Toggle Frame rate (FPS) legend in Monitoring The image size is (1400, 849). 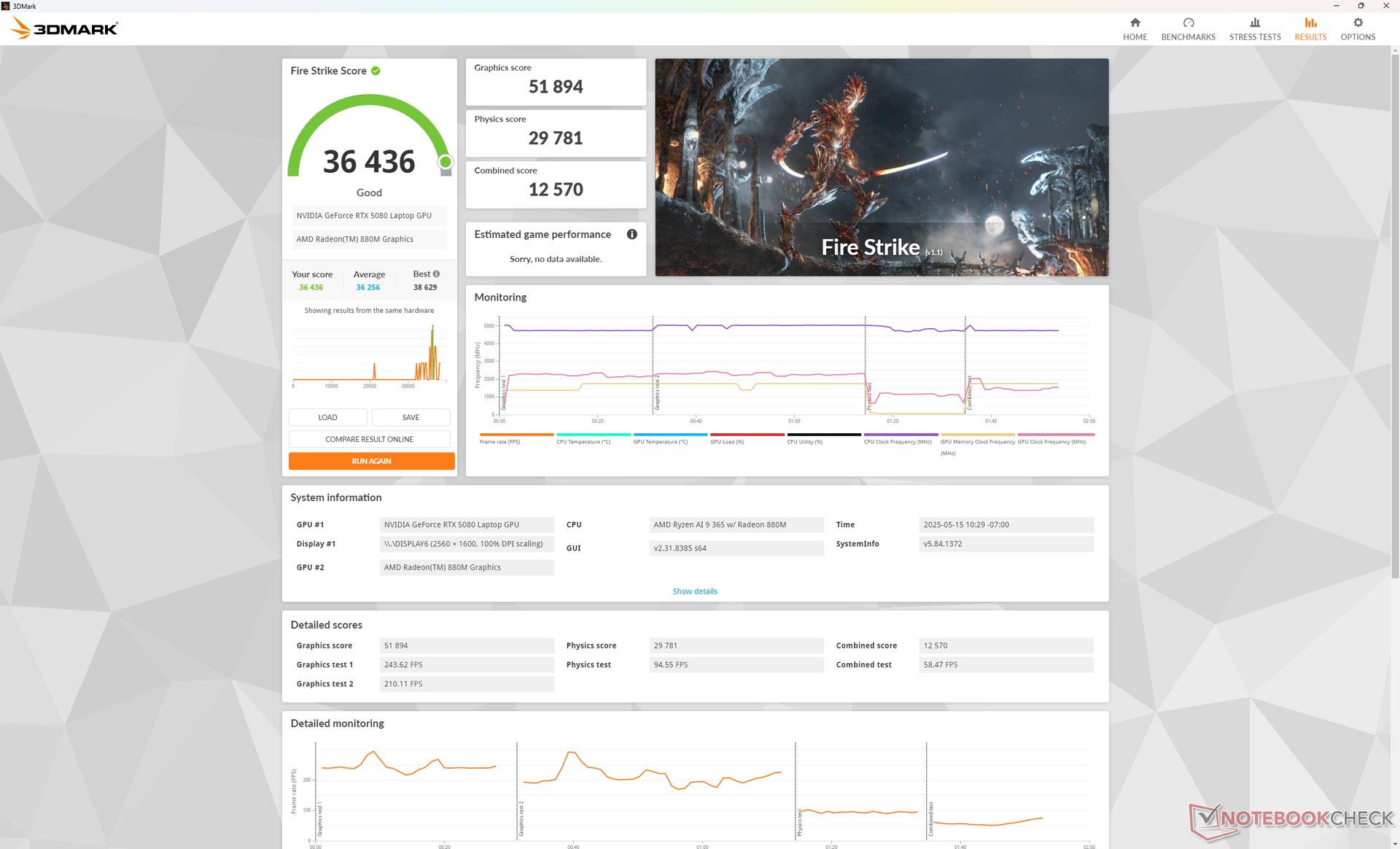click(x=500, y=441)
